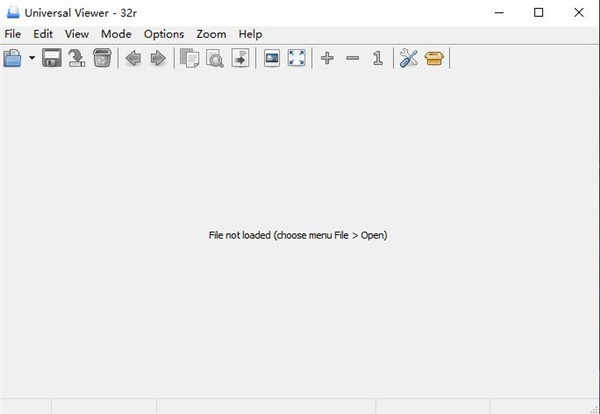Click the Universal Viewer title bar app icon
The height and width of the screenshot is (414, 600).
click(13, 13)
